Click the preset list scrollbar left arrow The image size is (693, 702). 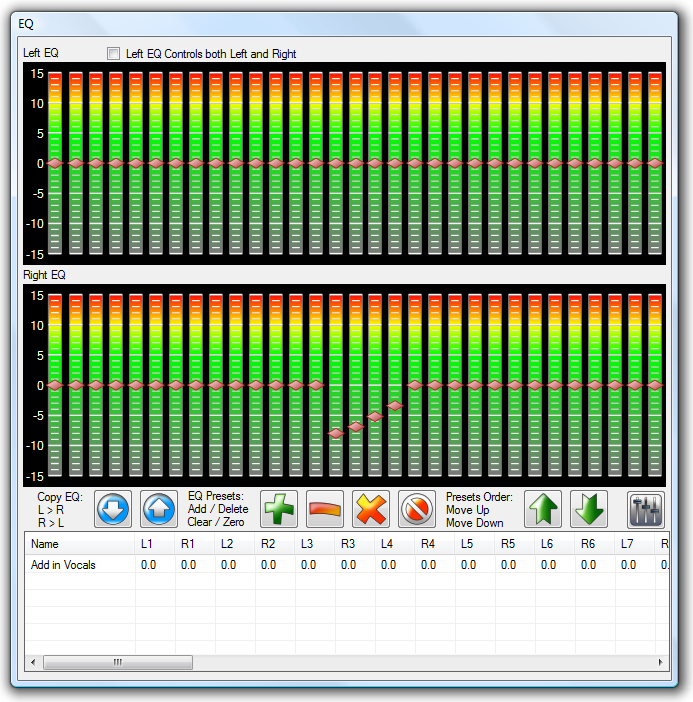click(33, 662)
